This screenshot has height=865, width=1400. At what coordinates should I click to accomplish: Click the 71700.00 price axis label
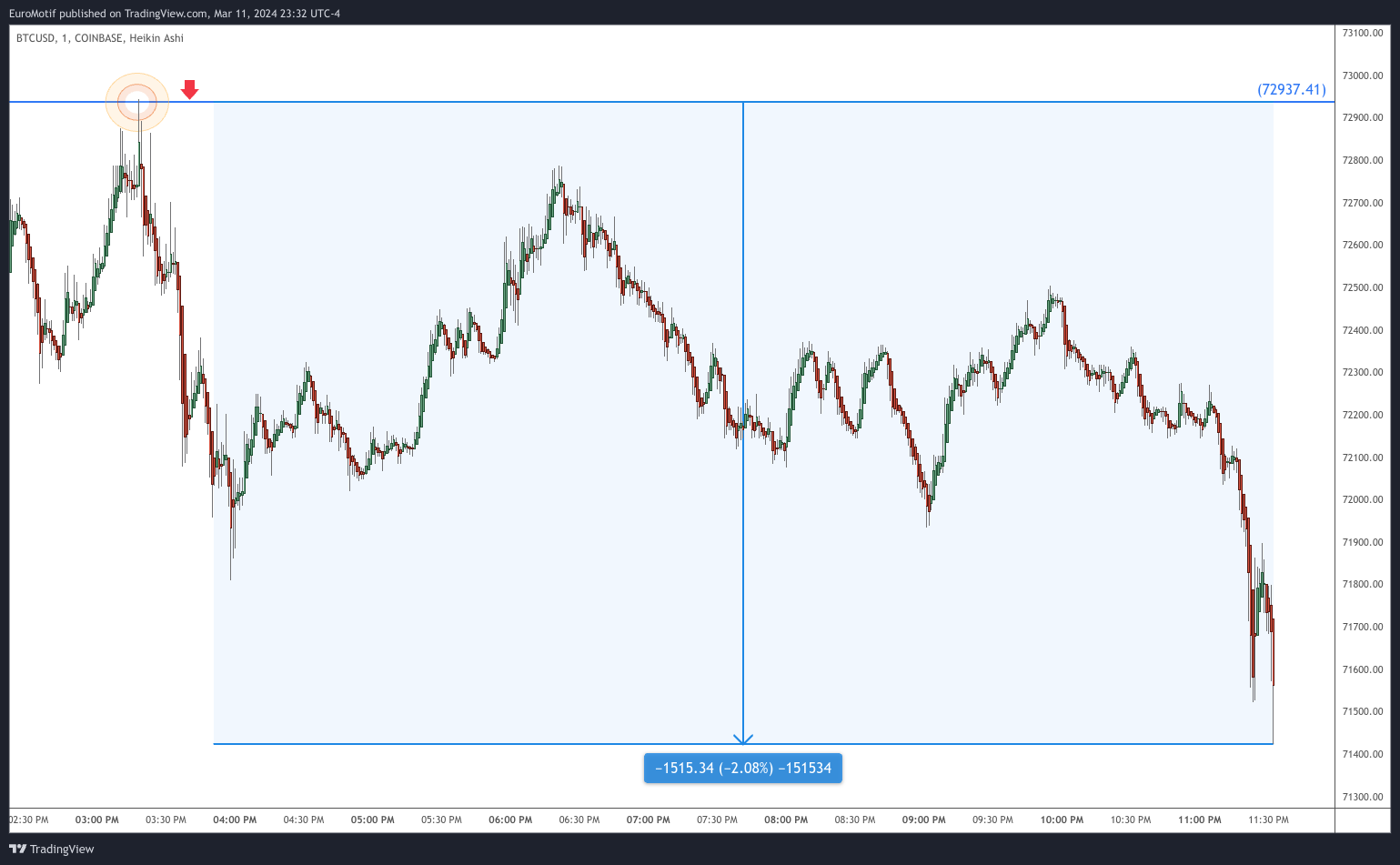coord(1363,627)
